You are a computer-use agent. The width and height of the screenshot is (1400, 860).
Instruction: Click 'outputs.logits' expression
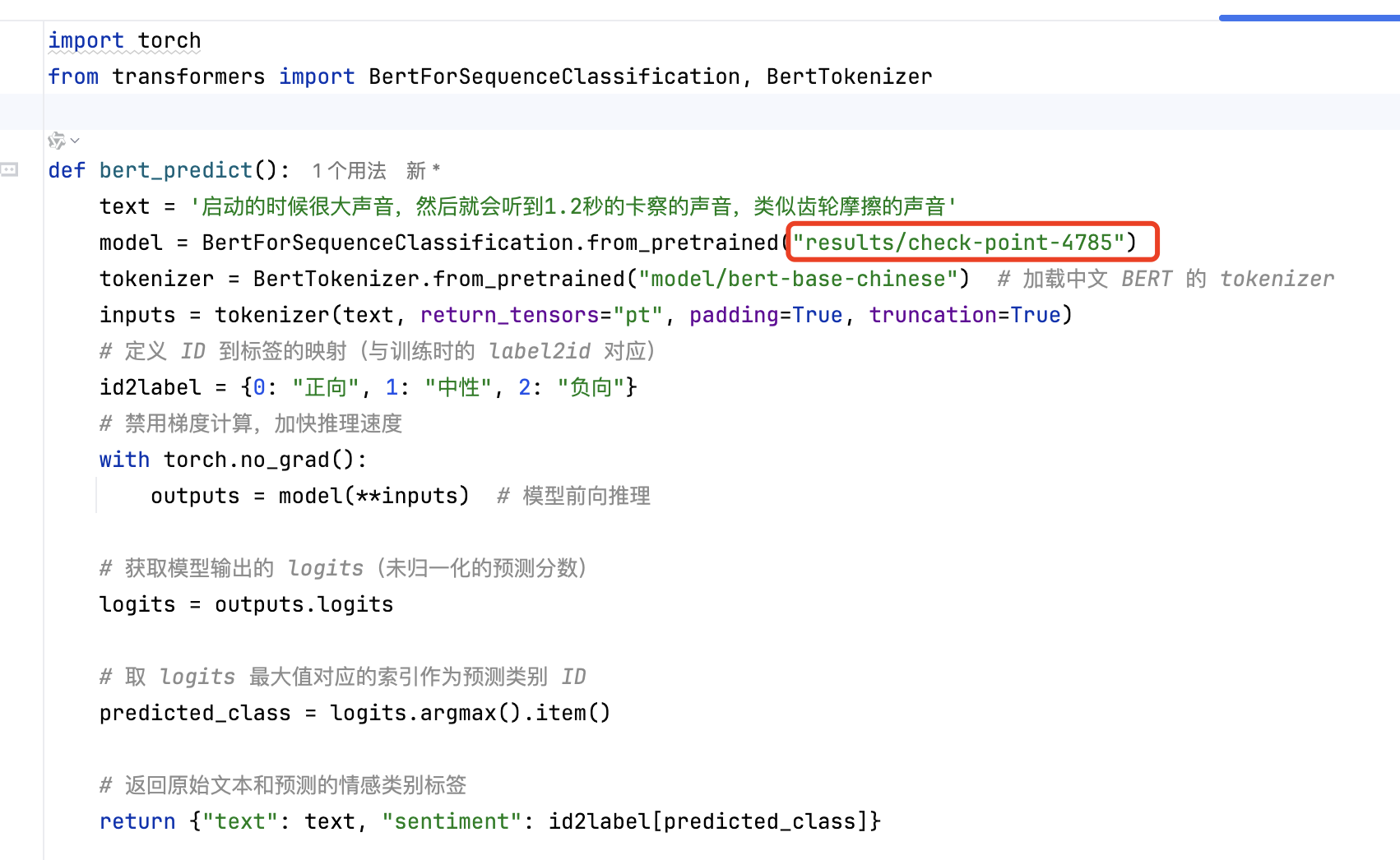[304, 604]
